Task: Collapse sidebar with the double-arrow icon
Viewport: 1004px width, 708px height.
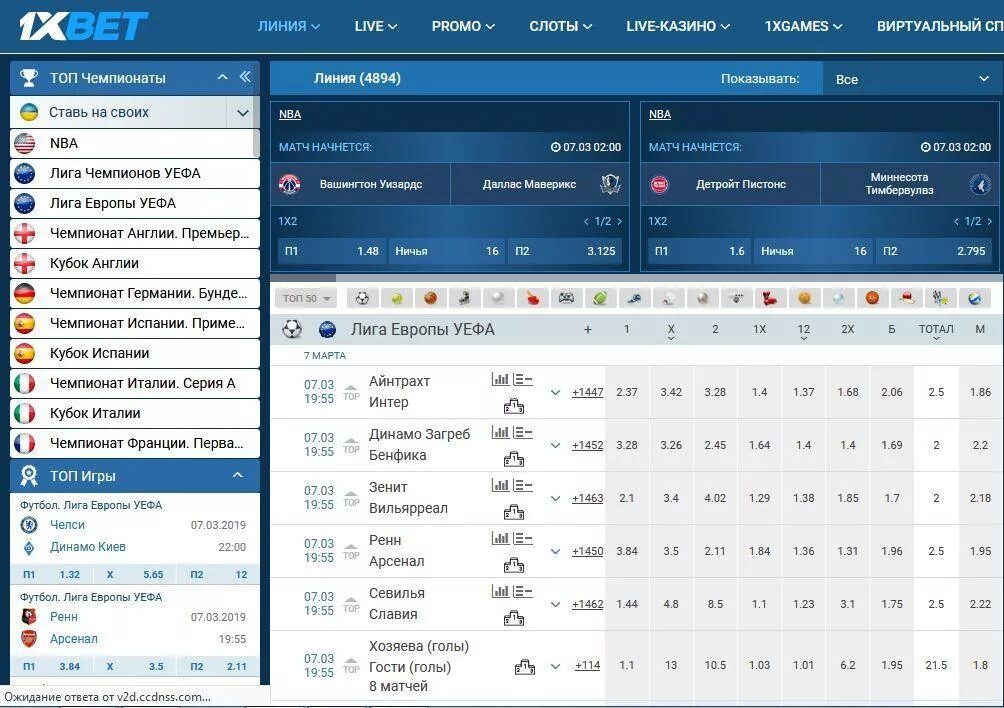Action: tap(245, 77)
